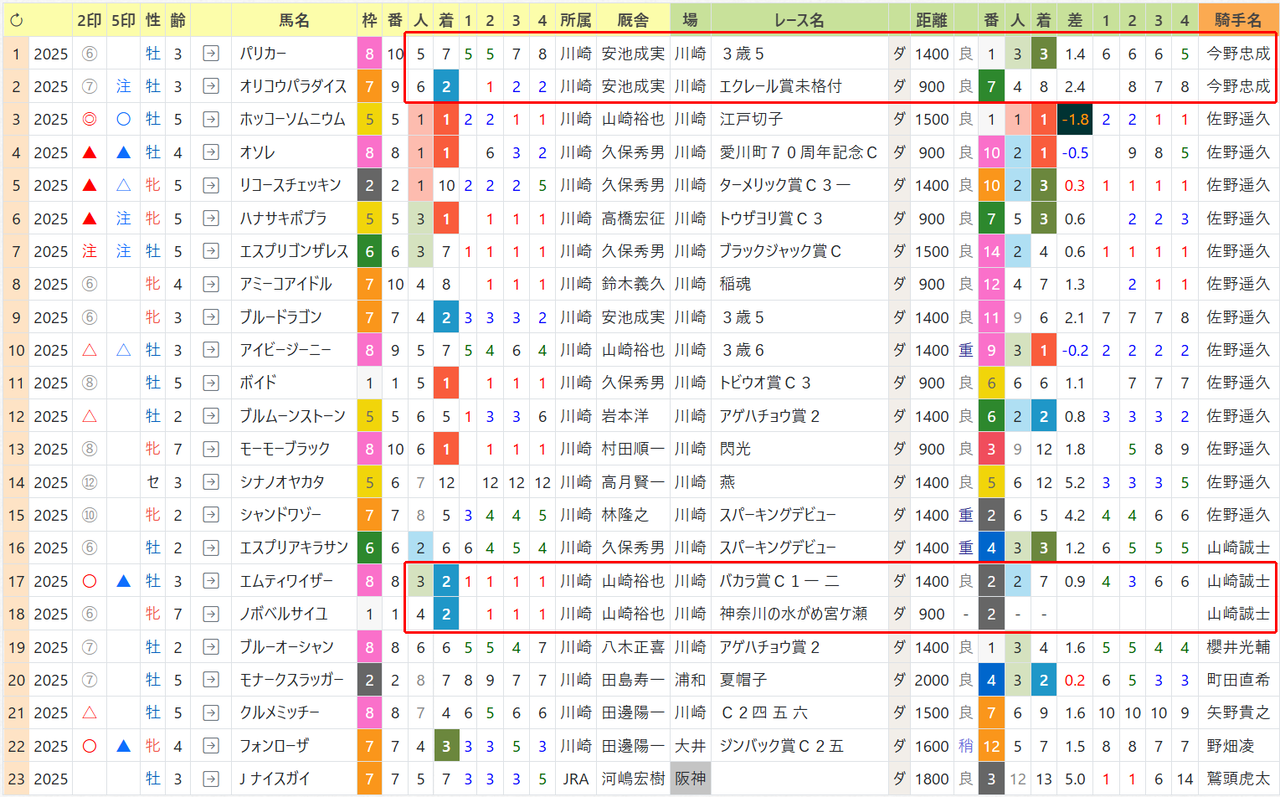Click the 差 column header

pyautogui.click(x=1075, y=19)
